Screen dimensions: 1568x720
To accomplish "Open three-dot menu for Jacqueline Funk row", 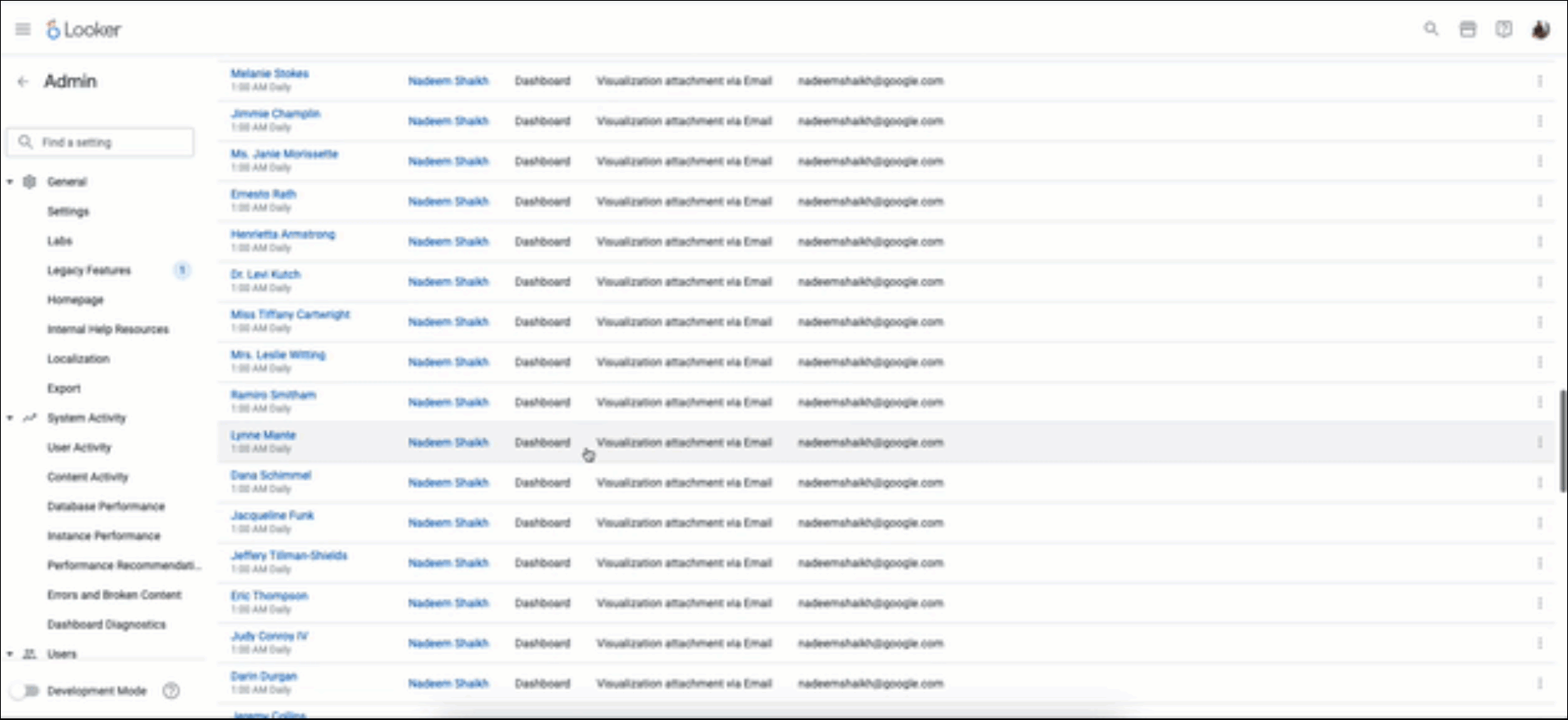I will (1539, 523).
